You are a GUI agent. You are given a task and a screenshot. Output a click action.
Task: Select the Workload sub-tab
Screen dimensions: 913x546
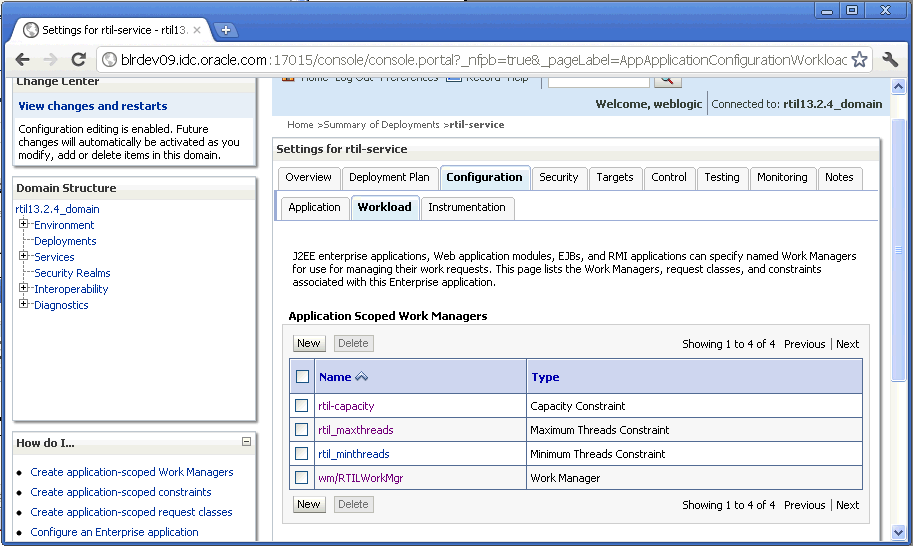coord(384,208)
